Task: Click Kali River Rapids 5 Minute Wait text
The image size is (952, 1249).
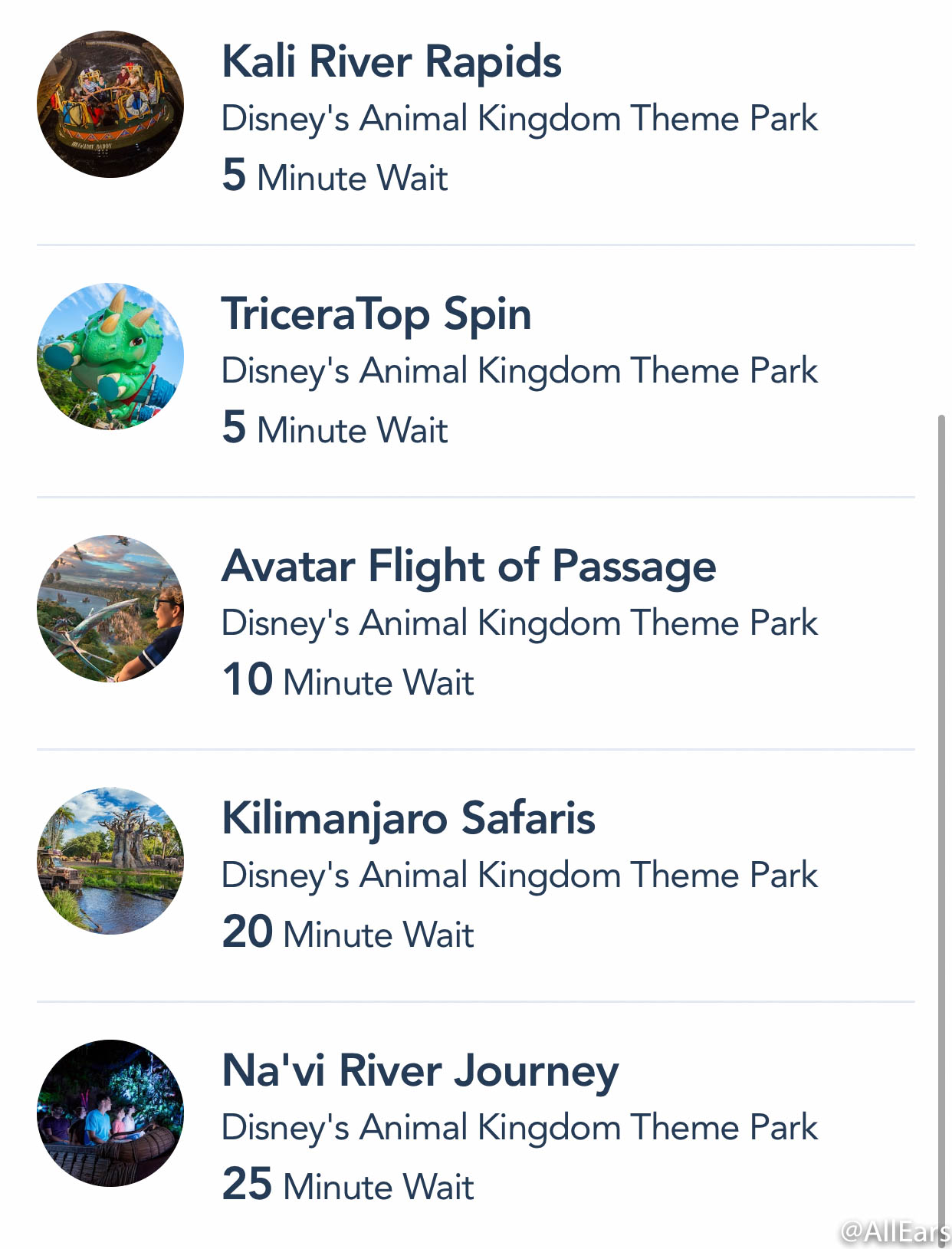Action: tap(335, 176)
